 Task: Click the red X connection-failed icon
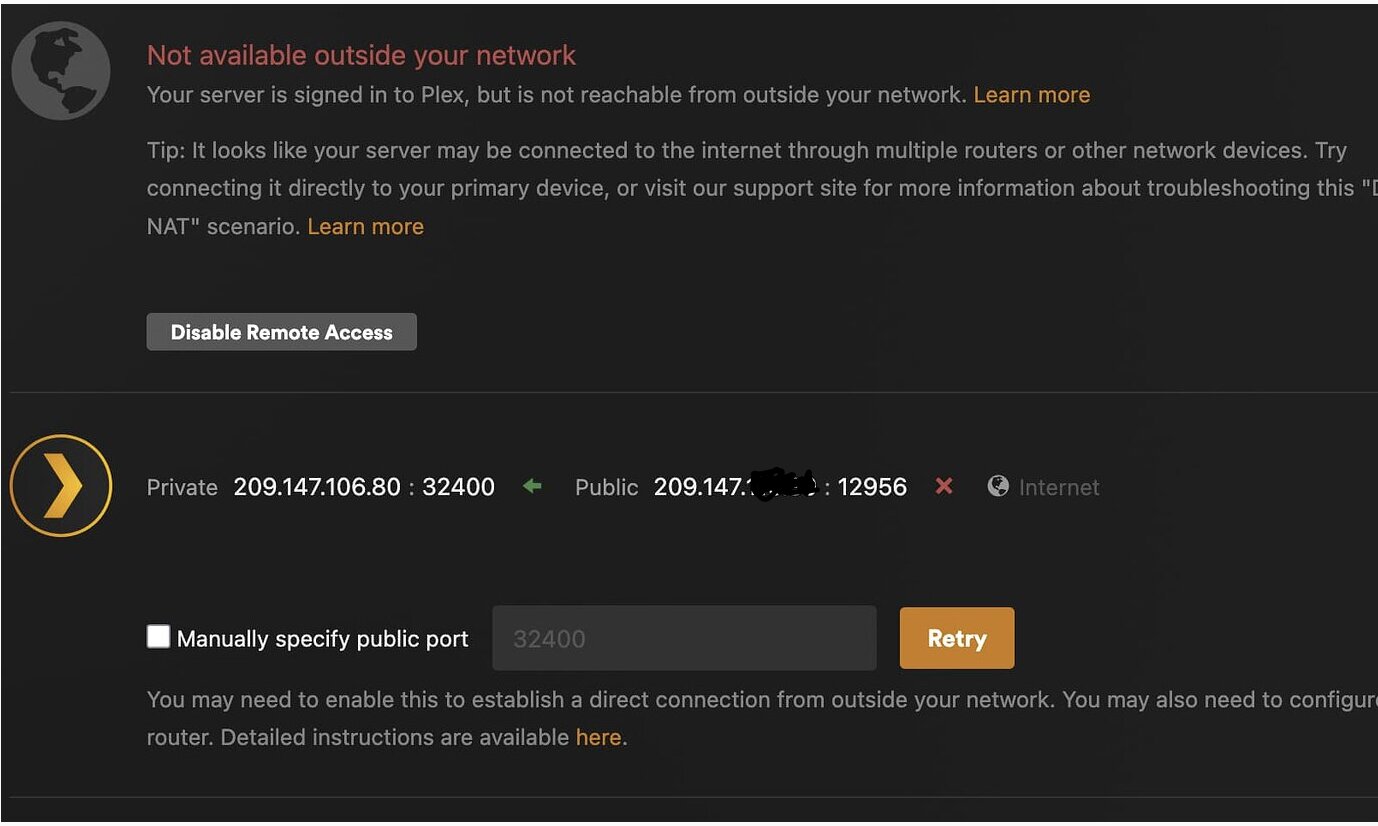click(943, 486)
